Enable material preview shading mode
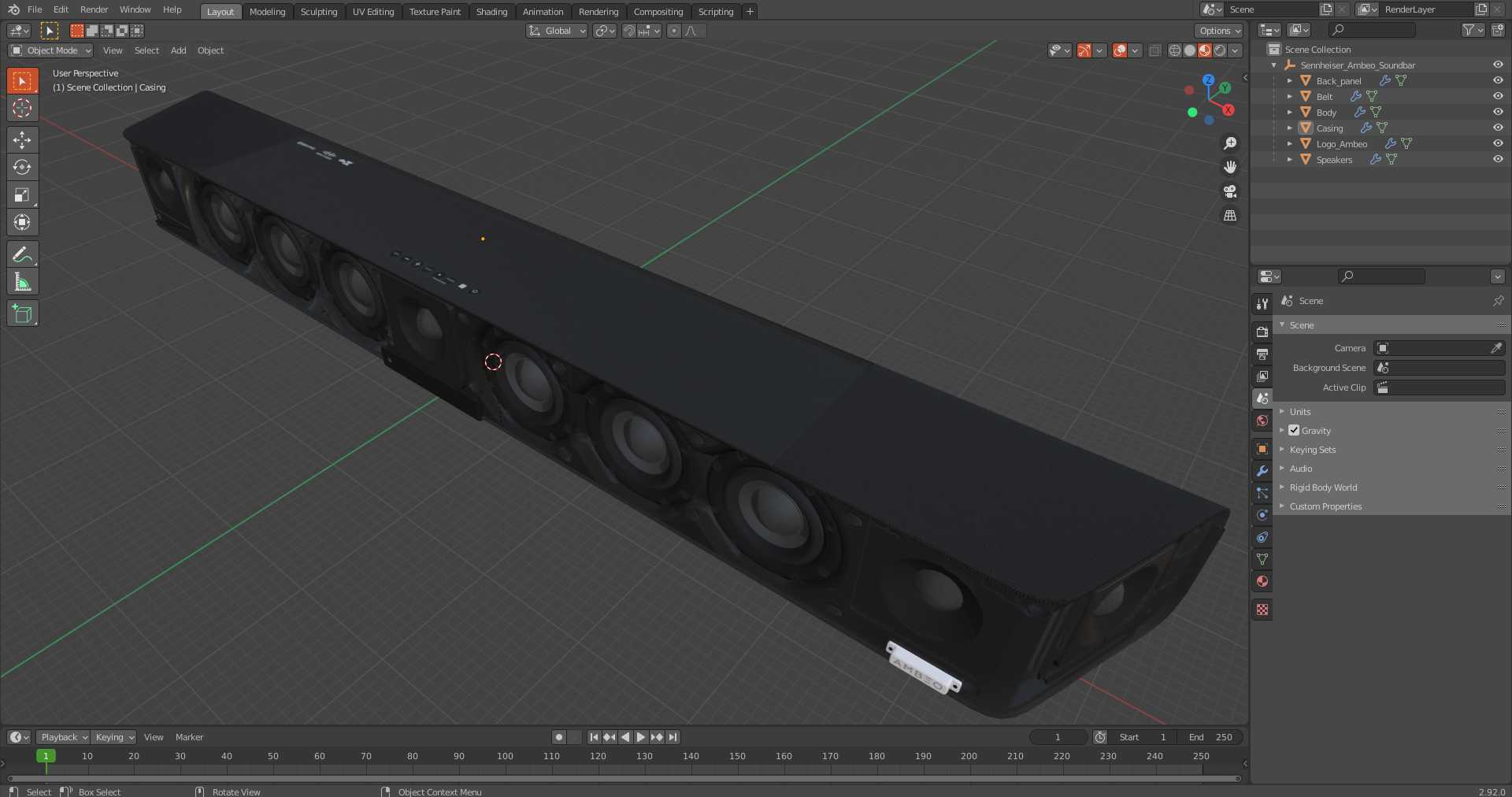1512x797 pixels. point(1204,50)
